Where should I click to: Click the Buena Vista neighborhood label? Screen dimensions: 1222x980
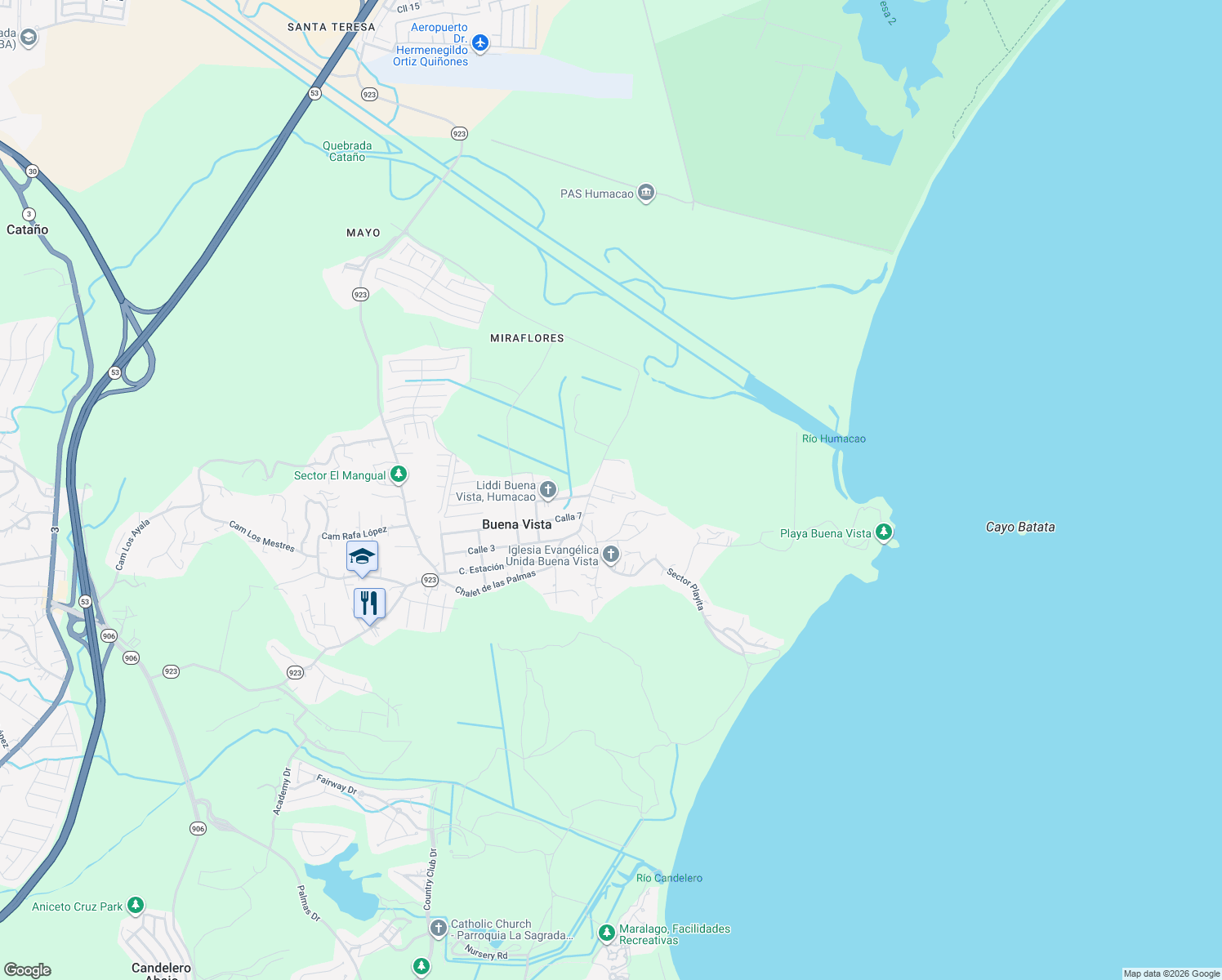pyautogui.click(x=517, y=524)
